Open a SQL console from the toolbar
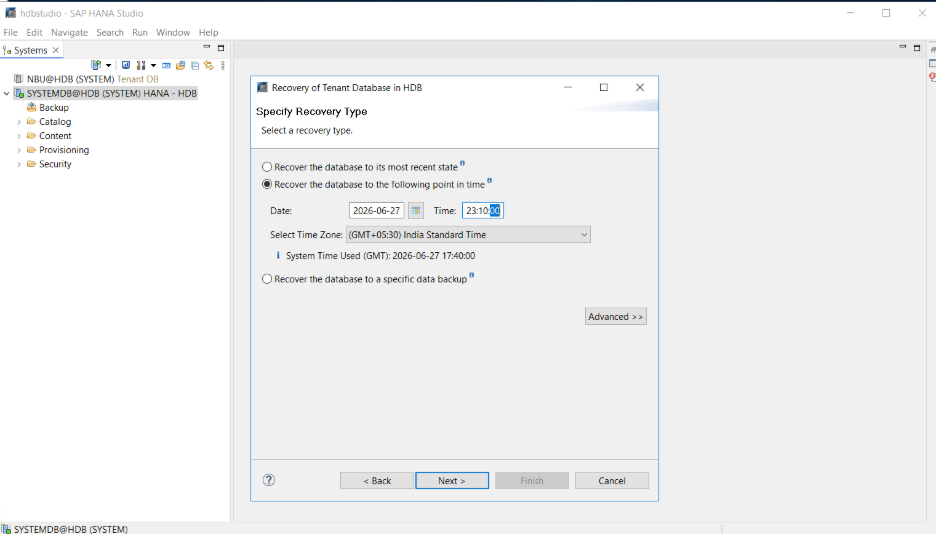Viewport: 936px width, 534px height. tap(166, 65)
